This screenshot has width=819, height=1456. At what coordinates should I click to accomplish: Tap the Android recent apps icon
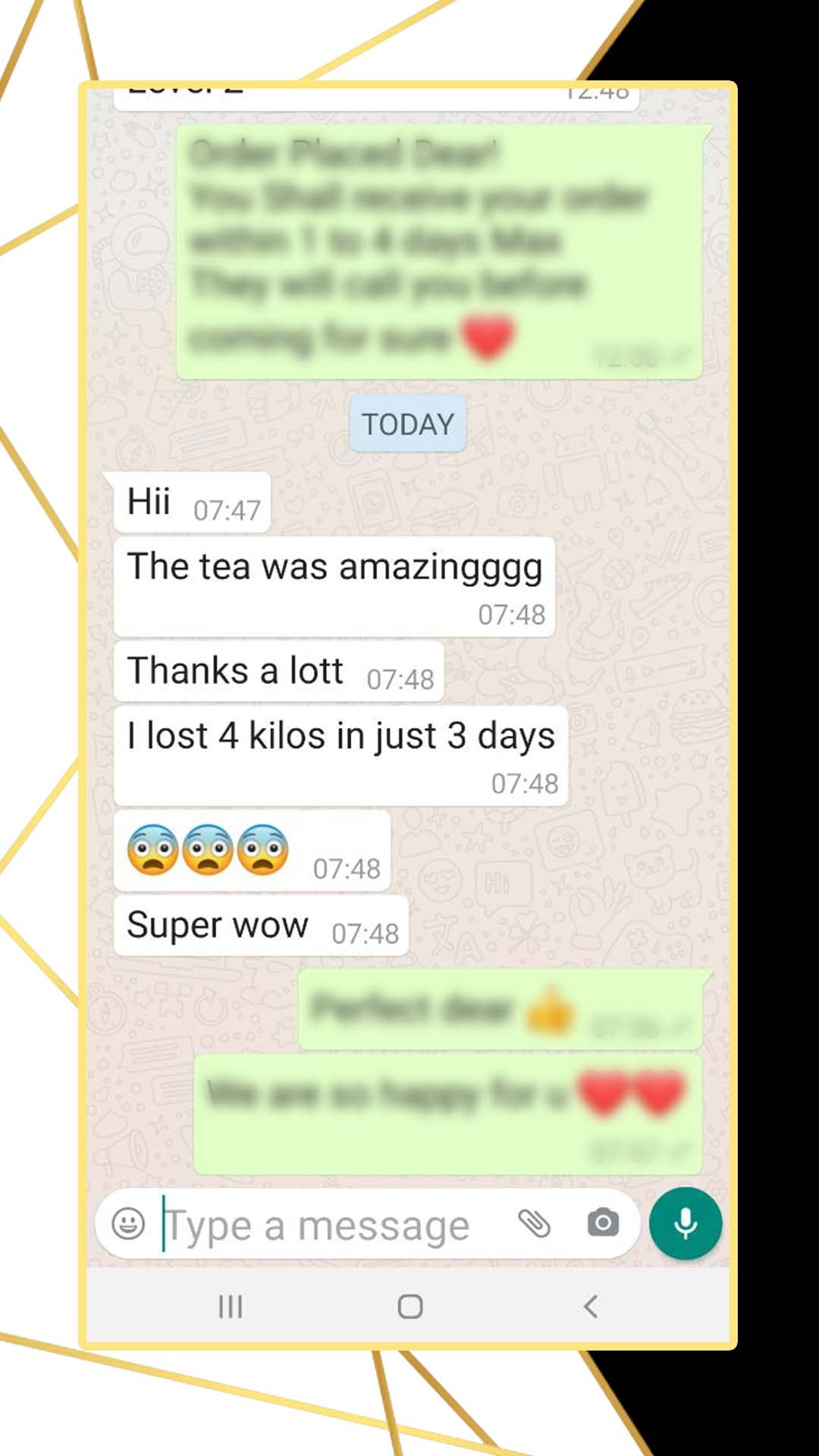coord(231,1307)
